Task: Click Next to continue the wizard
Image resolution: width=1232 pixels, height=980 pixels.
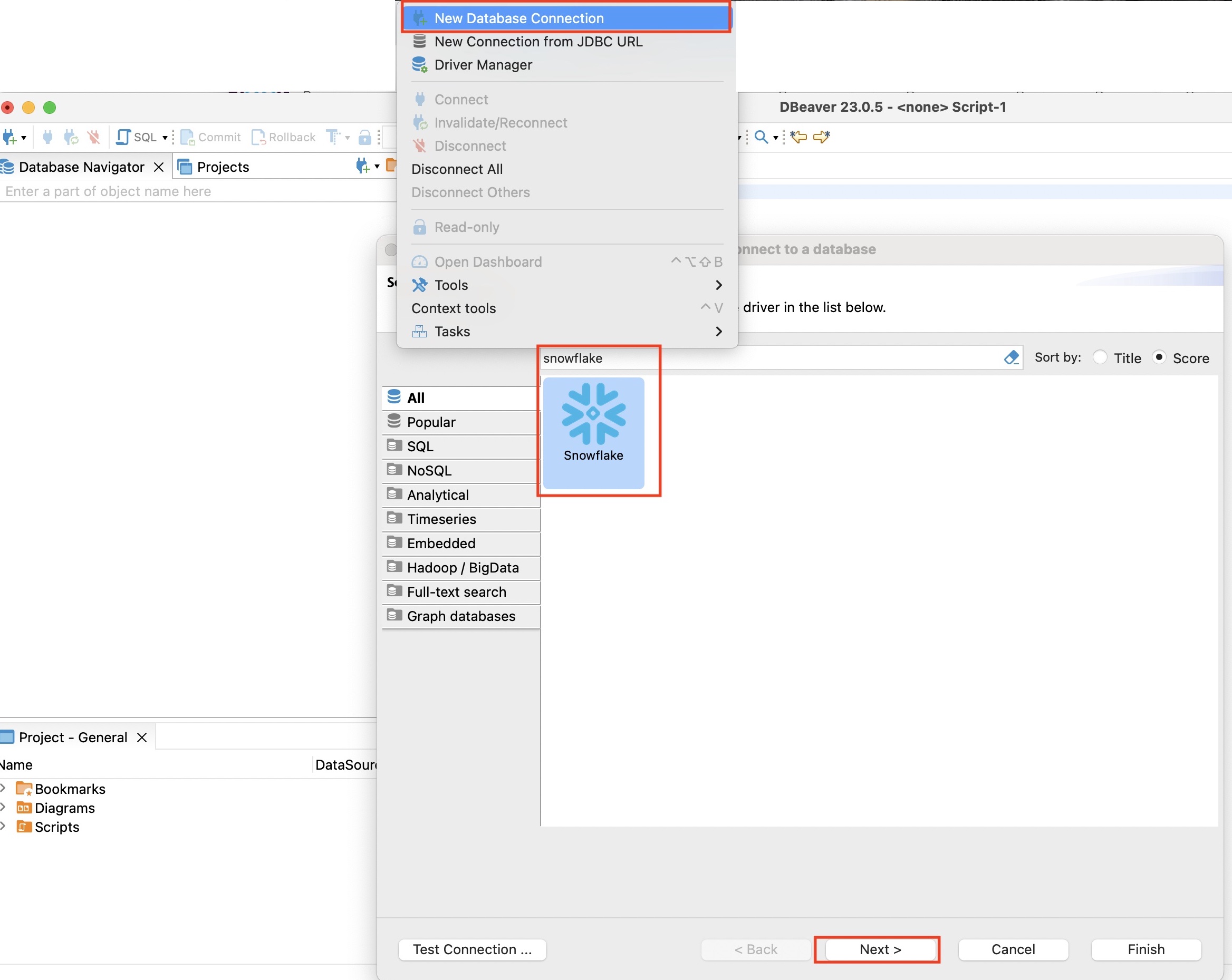Action: tap(879, 949)
